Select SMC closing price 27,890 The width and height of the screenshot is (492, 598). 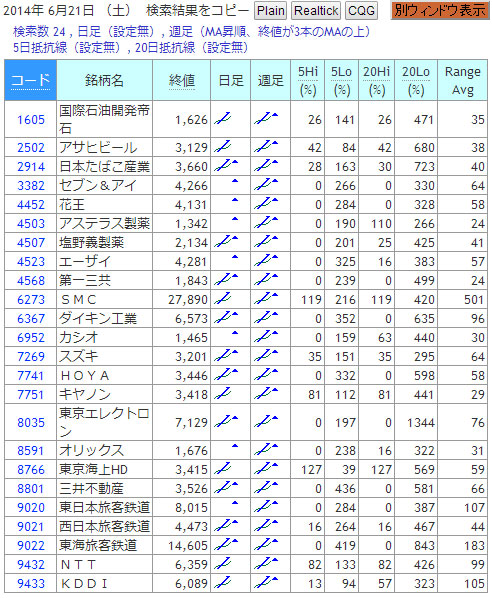click(x=188, y=300)
